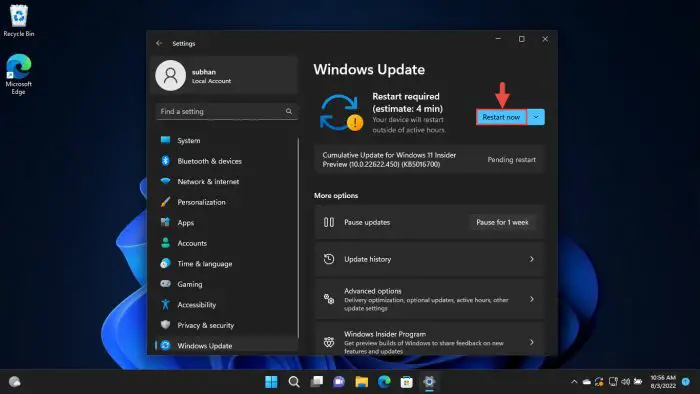Click the pause icon beside Pause updates
This screenshot has width=700, height=394.
[x=329, y=222]
